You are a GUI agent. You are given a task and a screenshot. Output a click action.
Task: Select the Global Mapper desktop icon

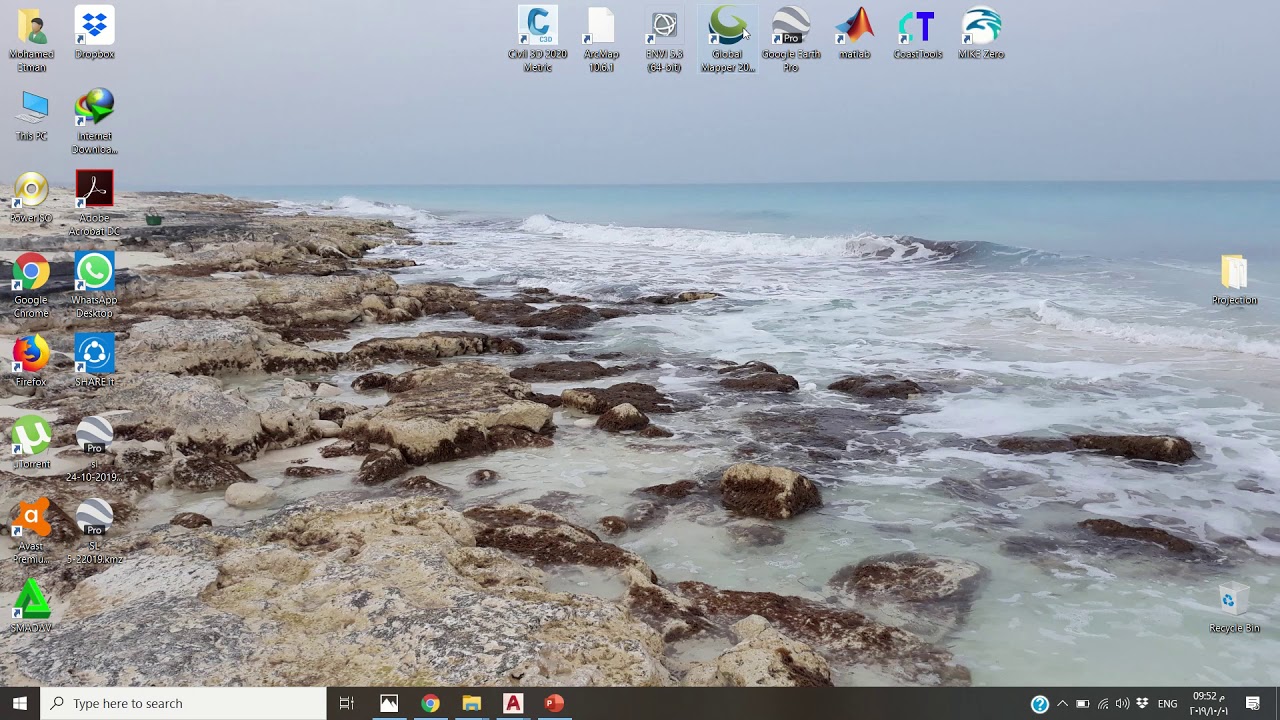coord(727,40)
